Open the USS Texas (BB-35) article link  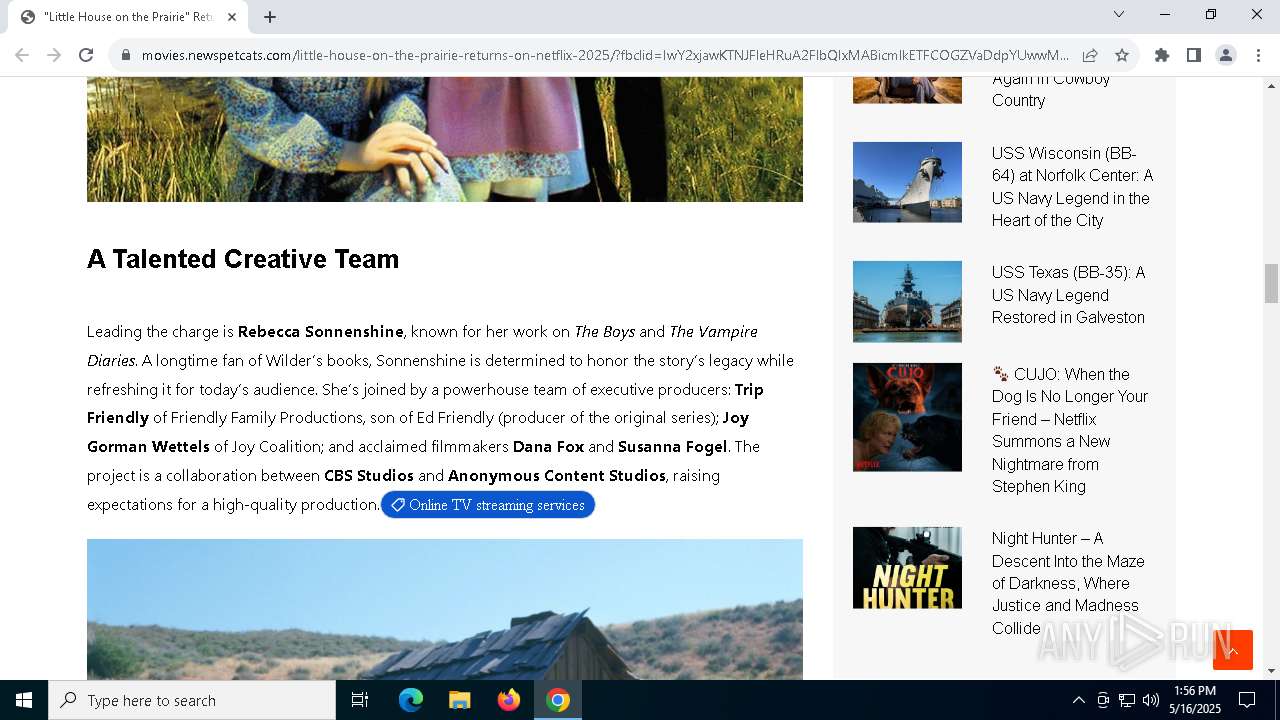point(1069,295)
